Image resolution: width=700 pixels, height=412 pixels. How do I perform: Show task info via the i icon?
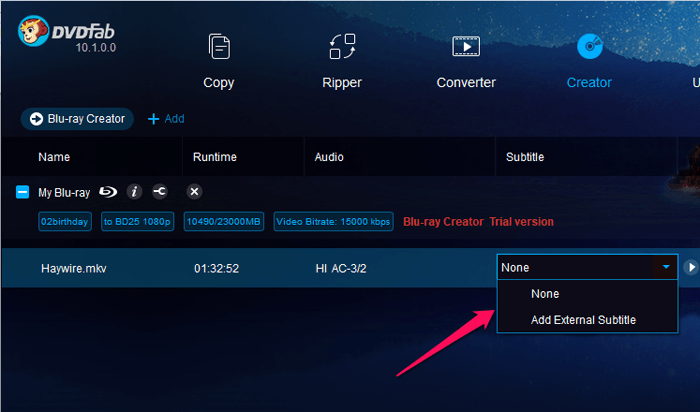tap(134, 192)
